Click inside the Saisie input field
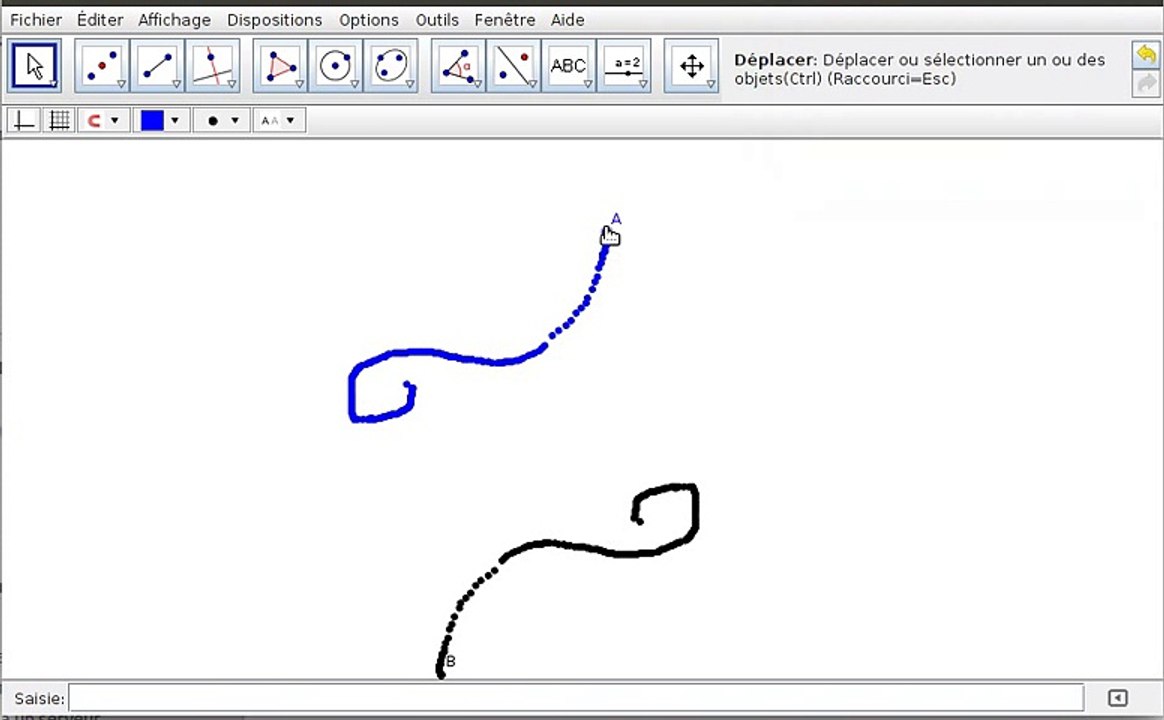 (x=576, y=698)
